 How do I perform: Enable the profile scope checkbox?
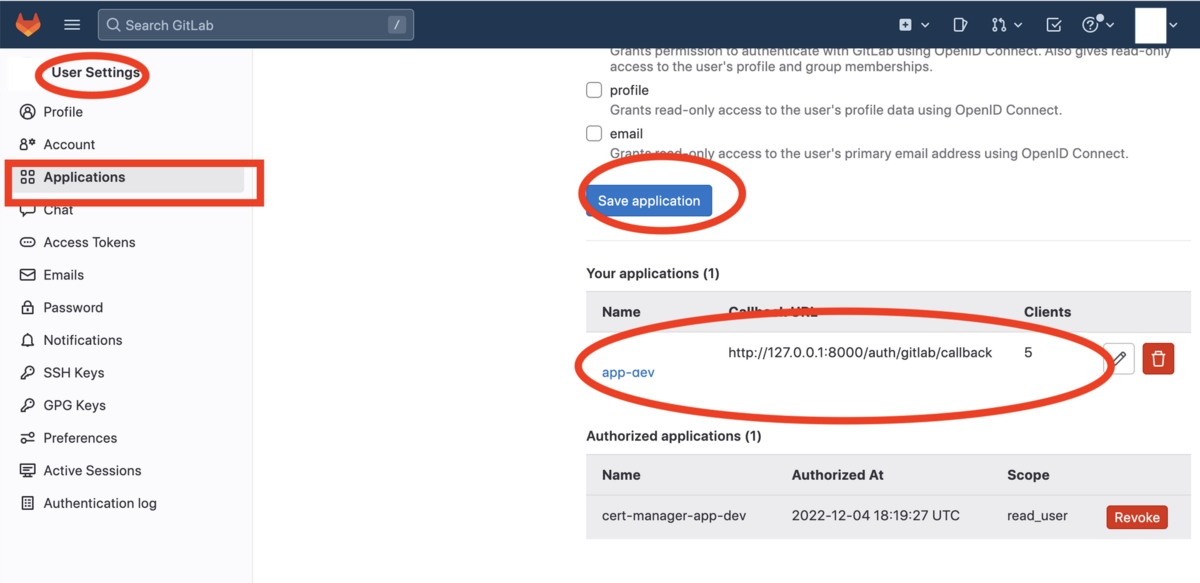pyautogui.click(x=594, y=90)
